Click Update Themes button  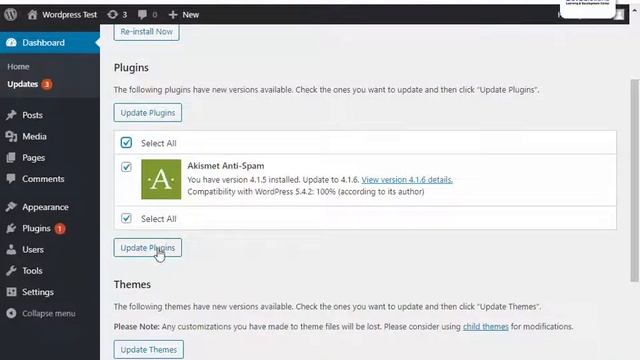pyautogui.click(x=149, y=350)
